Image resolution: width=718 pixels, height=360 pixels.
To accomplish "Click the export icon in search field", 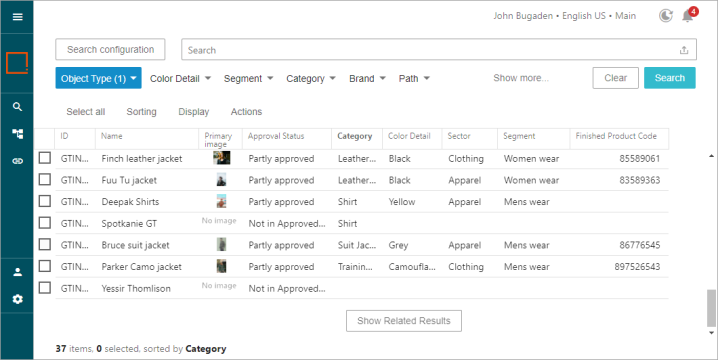I will [684, 50].
